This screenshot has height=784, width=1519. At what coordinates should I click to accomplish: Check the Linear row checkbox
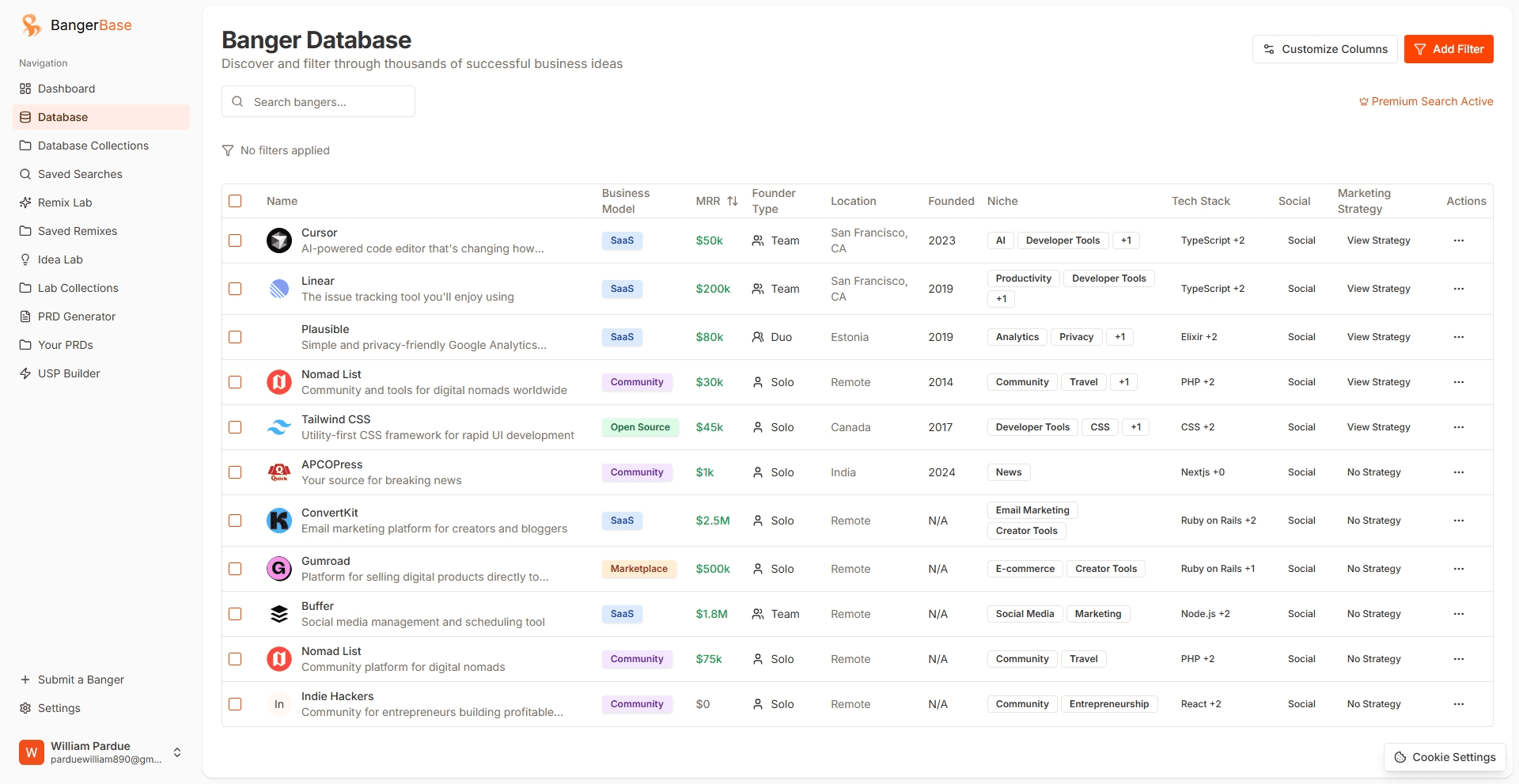[x=235, y=289]
